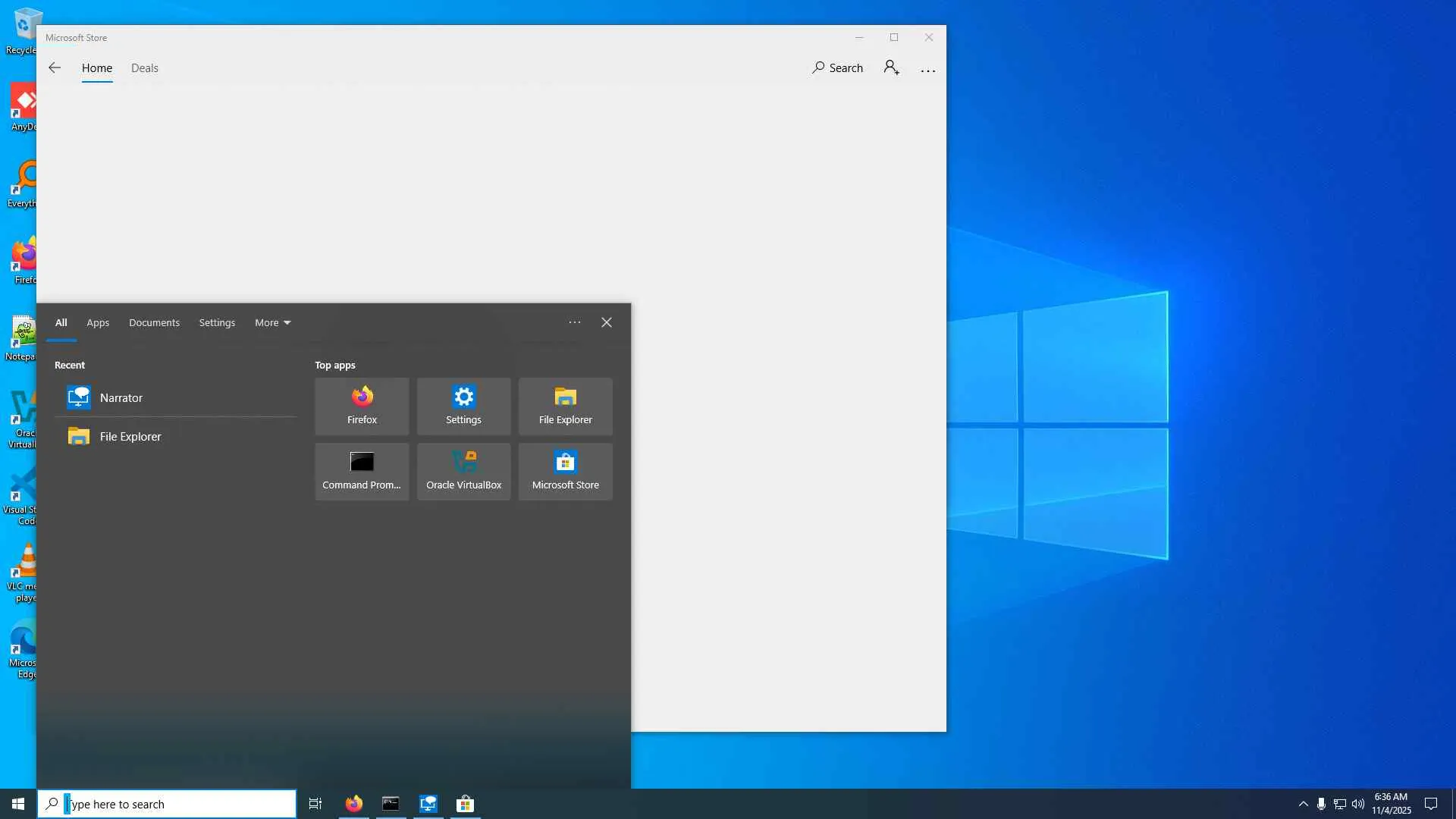The height and width of the screenshot is (819, 1456).
Task: Open Narrator from Recent list
Action: (x=121, y=398)
